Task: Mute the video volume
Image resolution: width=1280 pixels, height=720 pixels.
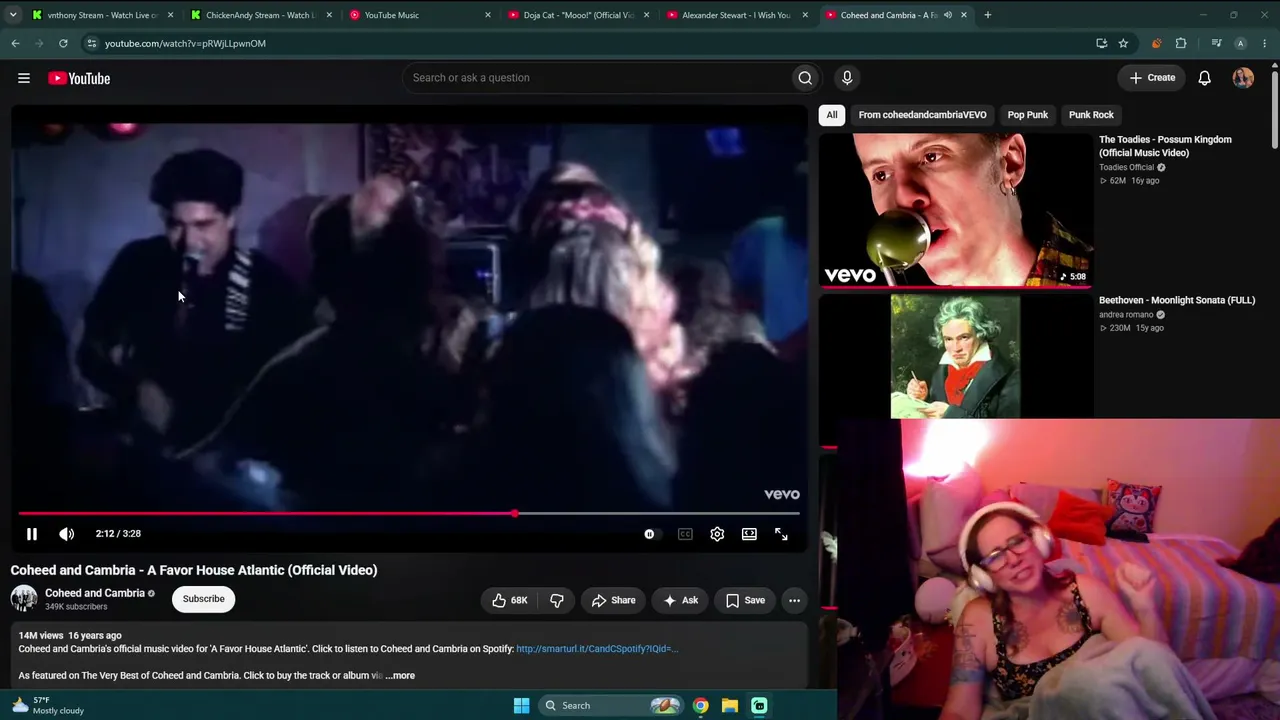Action: pos(67,534)
